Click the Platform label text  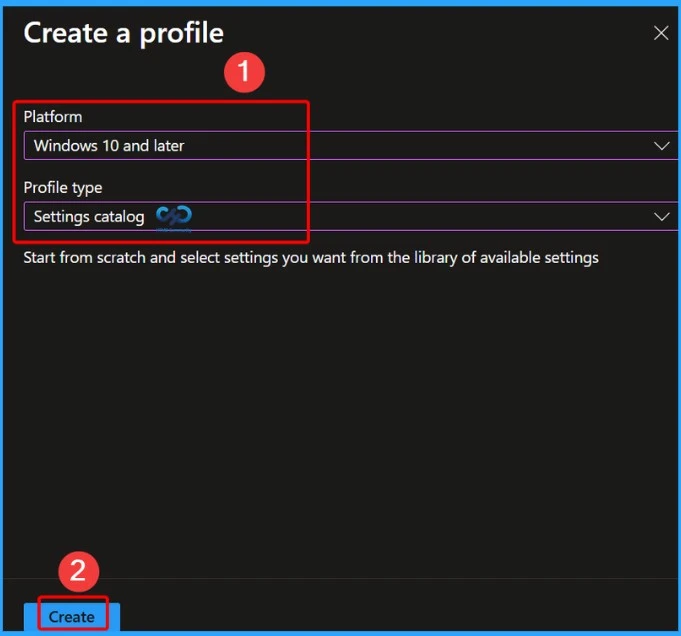coord(53,117)
